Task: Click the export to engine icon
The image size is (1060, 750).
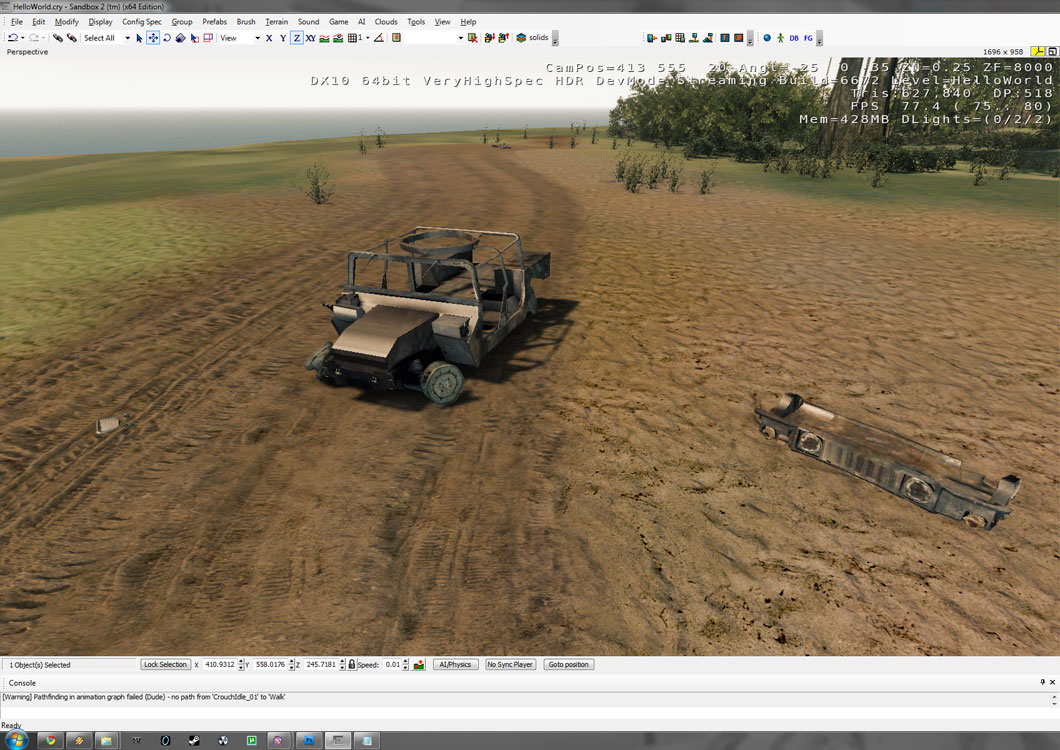Action: [652, 38]
